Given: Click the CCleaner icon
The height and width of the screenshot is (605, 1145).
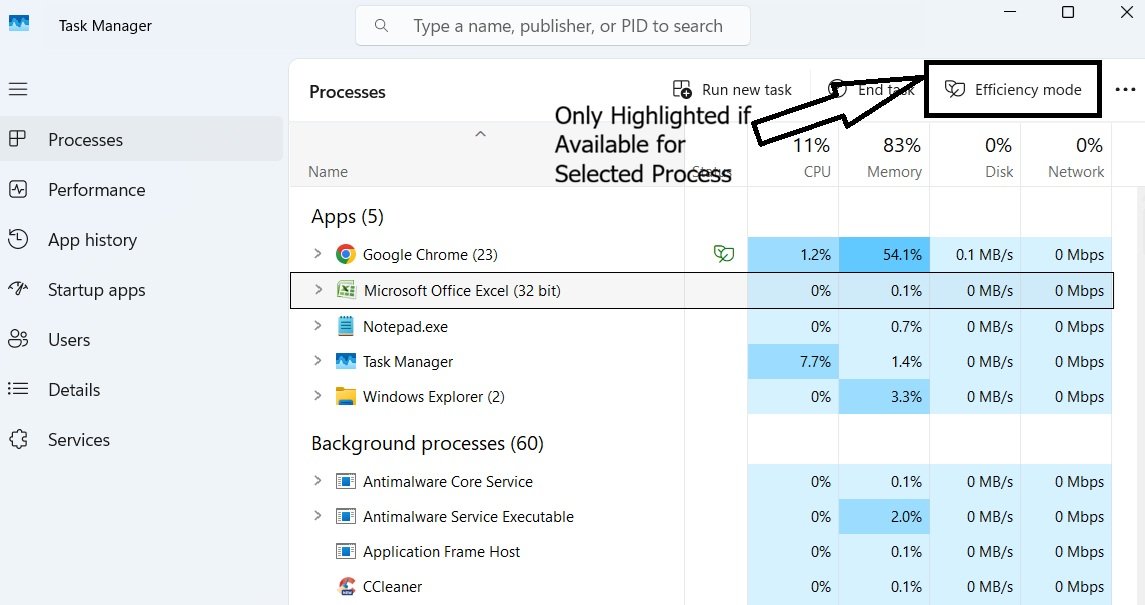Looking at the screenshot, I should click(346, 587).
